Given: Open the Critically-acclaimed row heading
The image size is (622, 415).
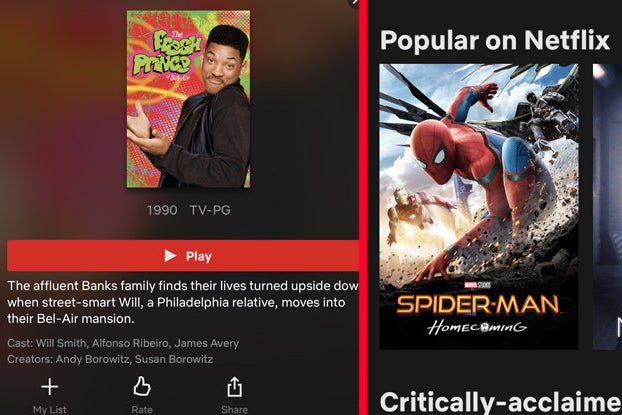Looking at the screenshot, I should tap(501, 402).
